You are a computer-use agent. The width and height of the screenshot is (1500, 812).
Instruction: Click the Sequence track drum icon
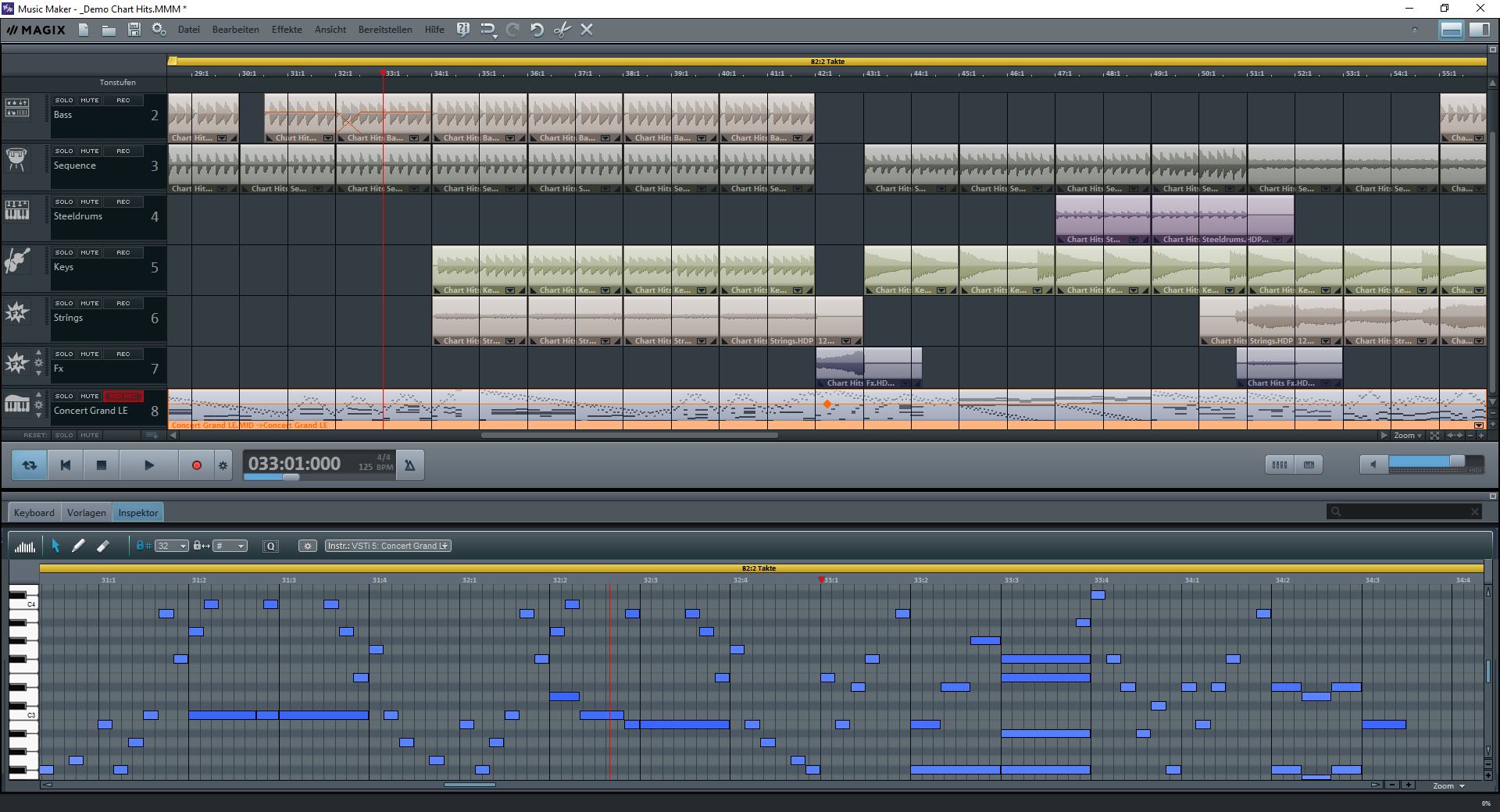pyautogui.click(x=16, y=159)
